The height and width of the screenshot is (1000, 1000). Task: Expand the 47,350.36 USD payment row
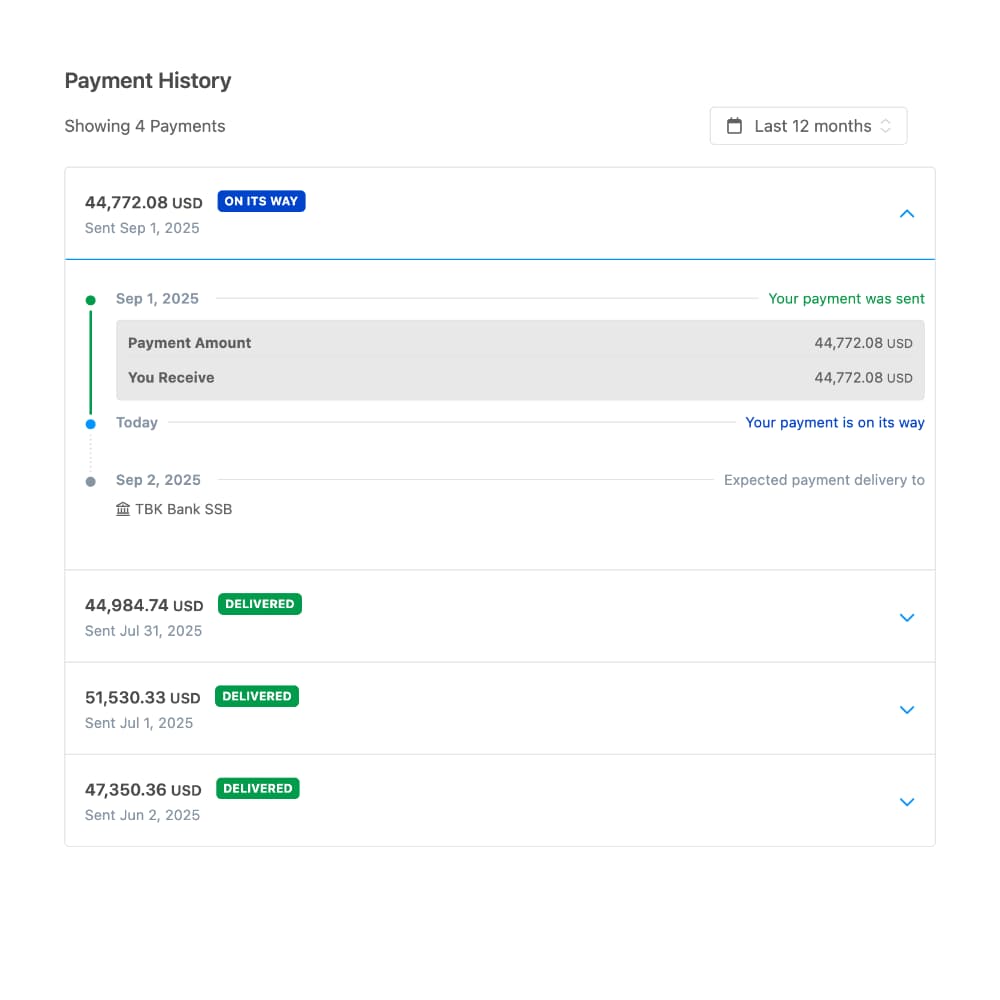[x=906, y=802]
